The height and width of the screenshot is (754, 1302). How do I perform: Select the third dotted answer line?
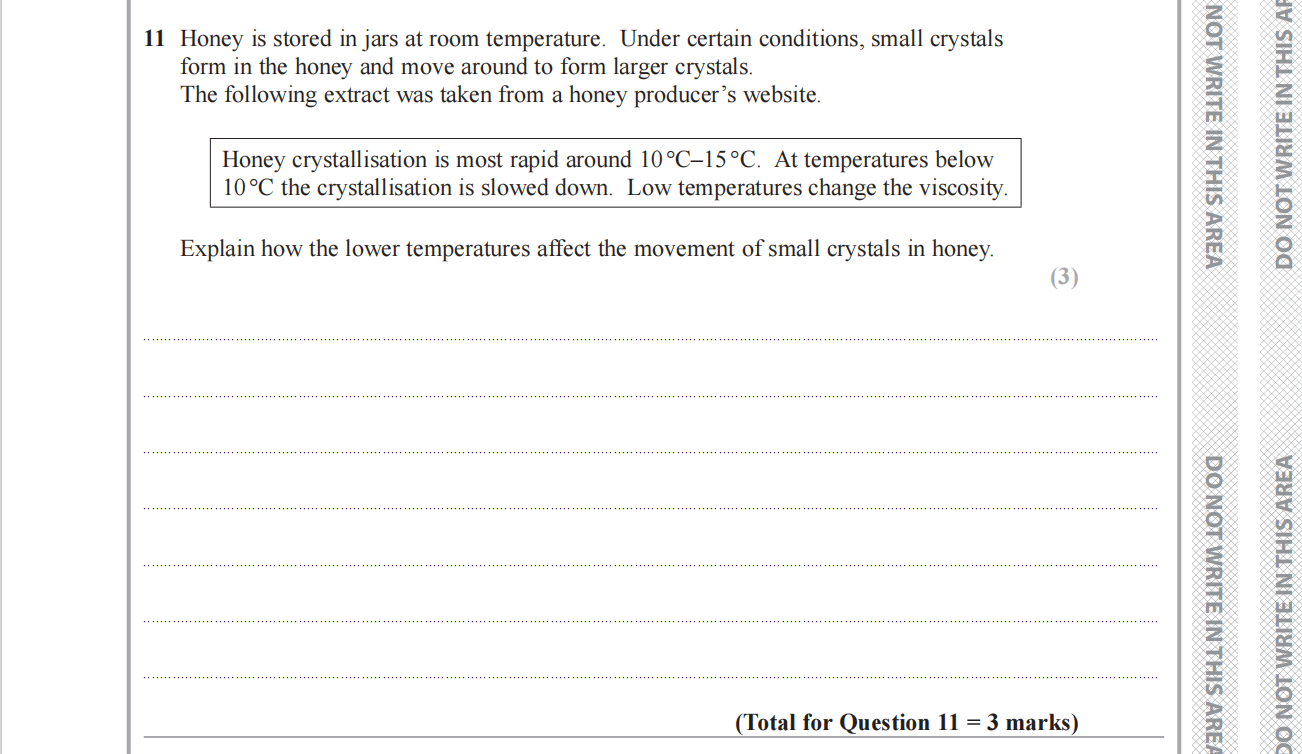[650, 452]
